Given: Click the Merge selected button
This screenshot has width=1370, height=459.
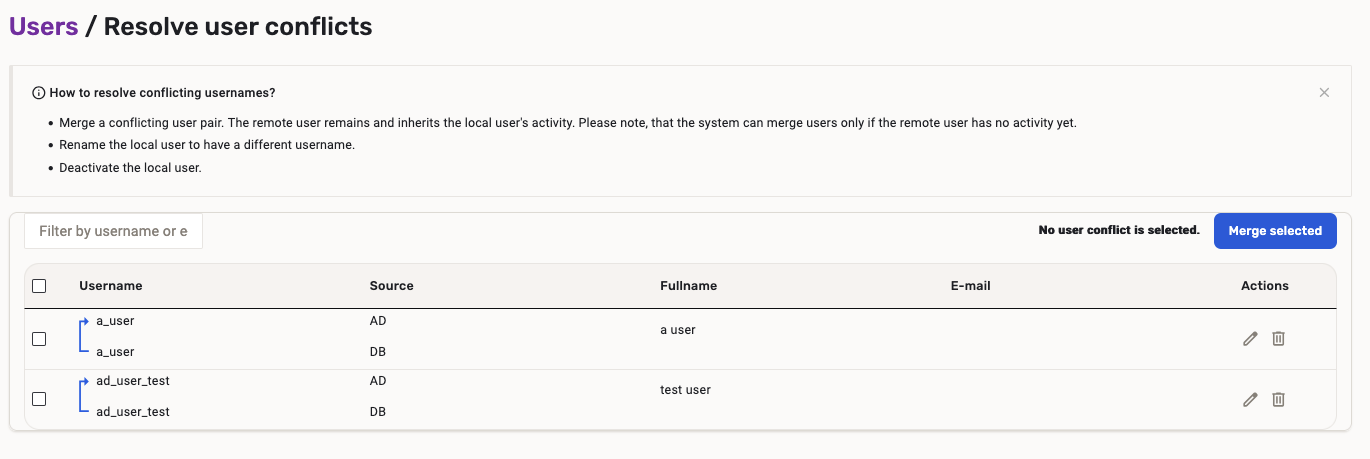Looking at the screenshot, I should click(1275, 231).
